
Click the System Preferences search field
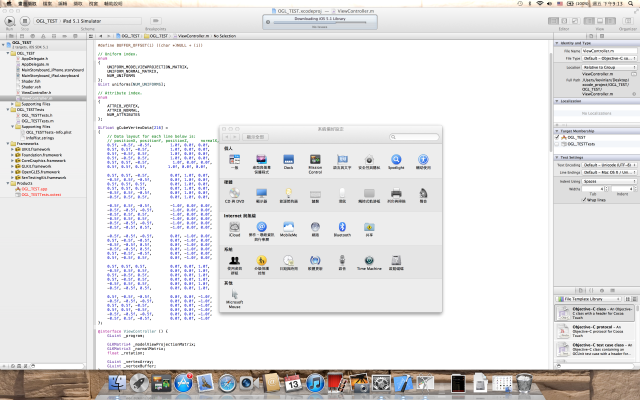(x=414, y=137)
